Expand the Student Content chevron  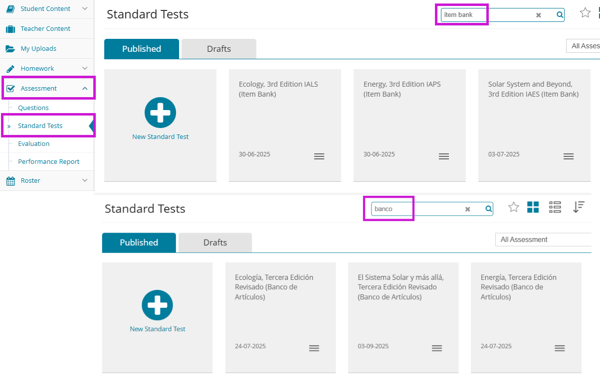[x=85, y=8]
